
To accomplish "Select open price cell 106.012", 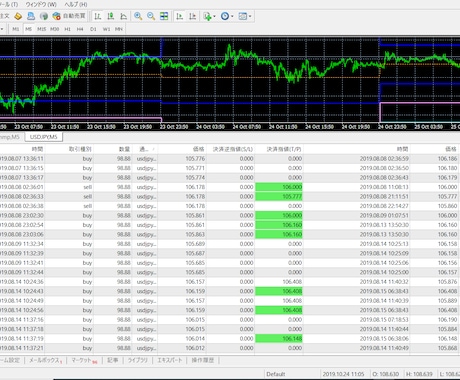I will (195, 348).
